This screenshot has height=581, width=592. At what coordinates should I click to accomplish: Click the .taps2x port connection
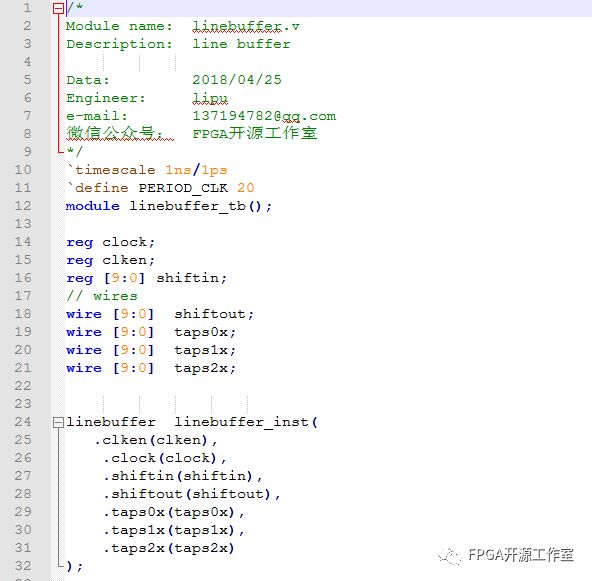pos(169,548)
